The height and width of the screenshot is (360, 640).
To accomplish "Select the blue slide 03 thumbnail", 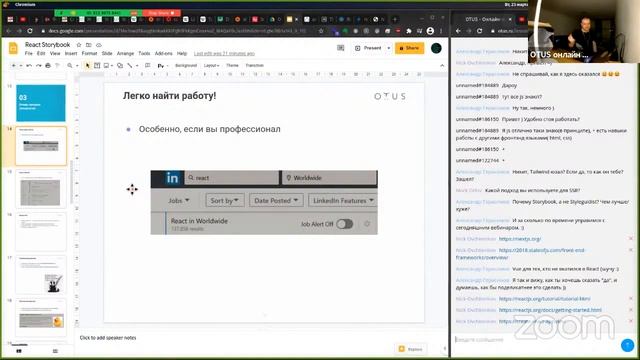I will coord(41,103).
